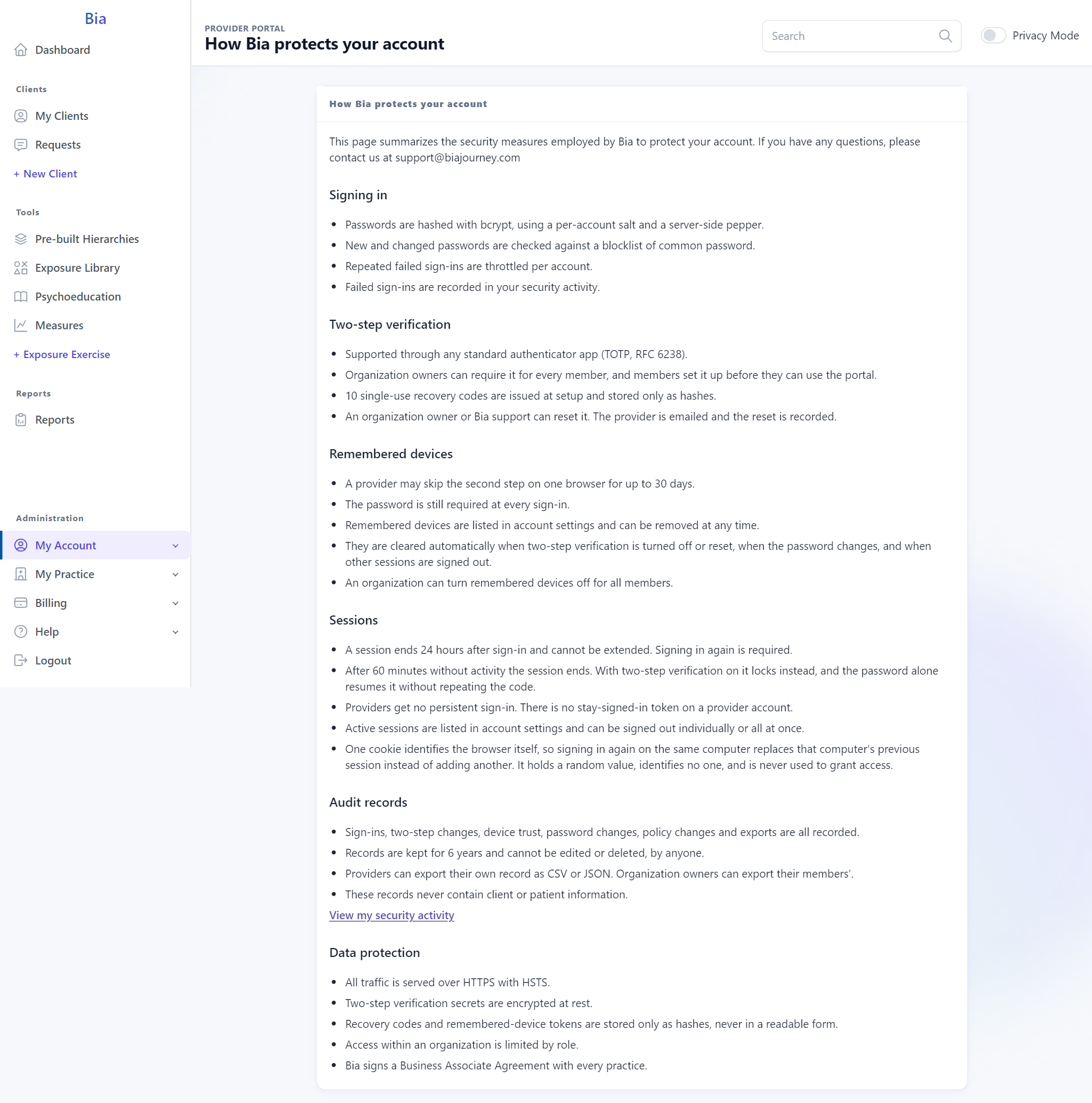Click the Logout exit icon
The height and width of the screenshot is (1103, 1092).
21,661
